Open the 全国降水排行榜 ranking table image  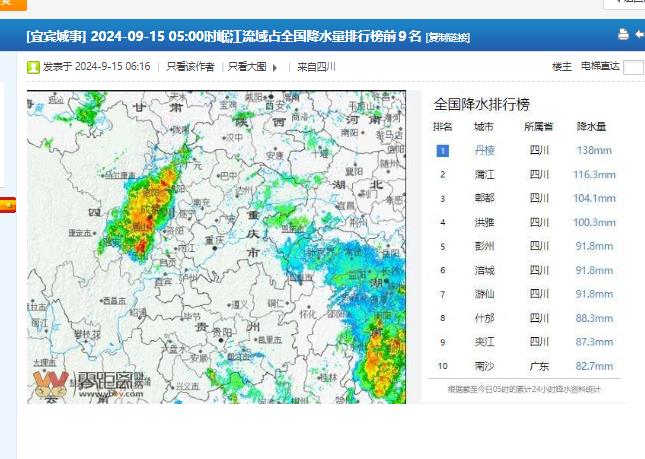click(x=525, y=247)
